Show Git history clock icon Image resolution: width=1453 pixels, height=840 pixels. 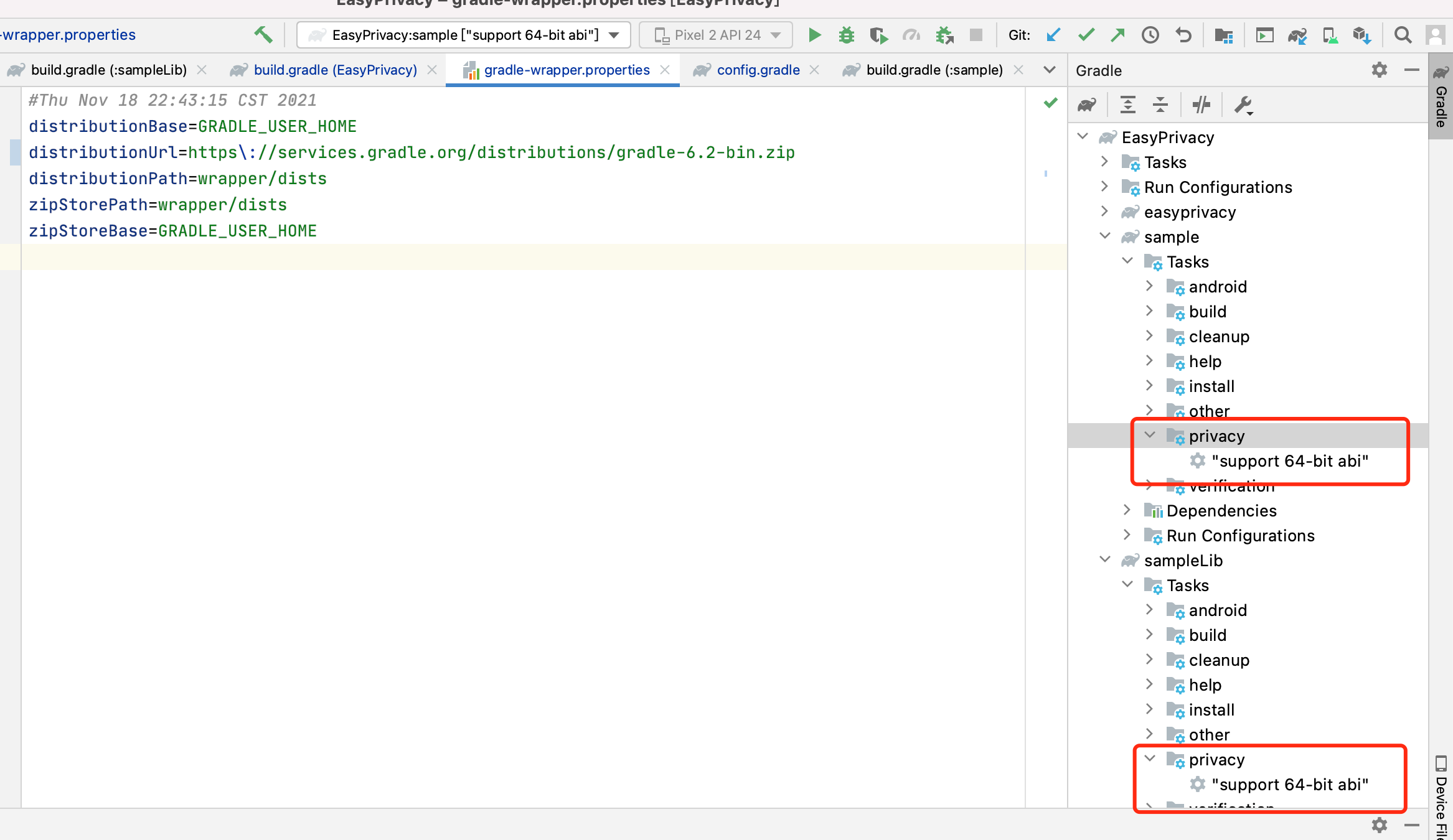1150,35
